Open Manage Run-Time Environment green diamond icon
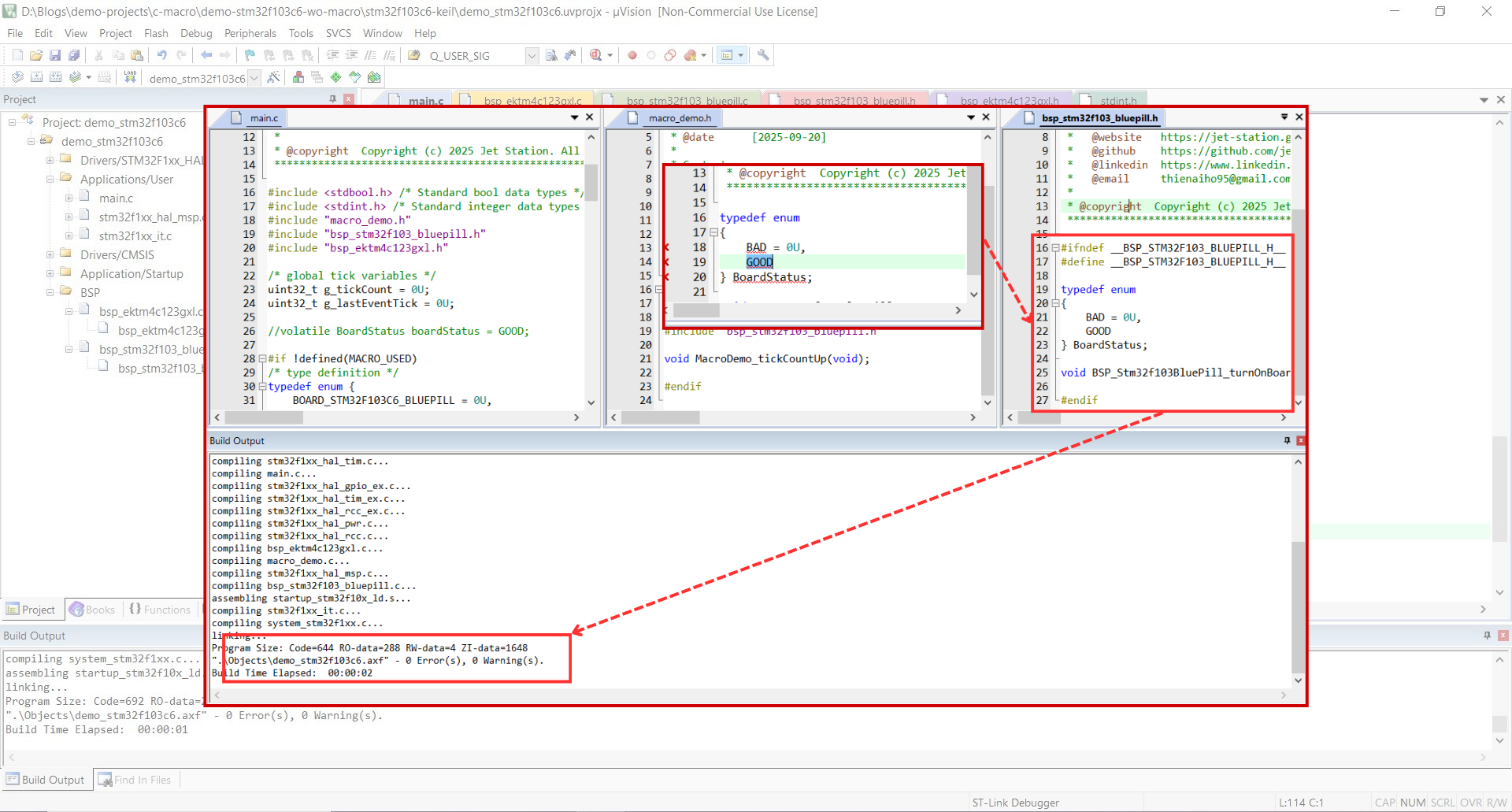The width and height of the screenshot is (1512, 812). [336, 77]
